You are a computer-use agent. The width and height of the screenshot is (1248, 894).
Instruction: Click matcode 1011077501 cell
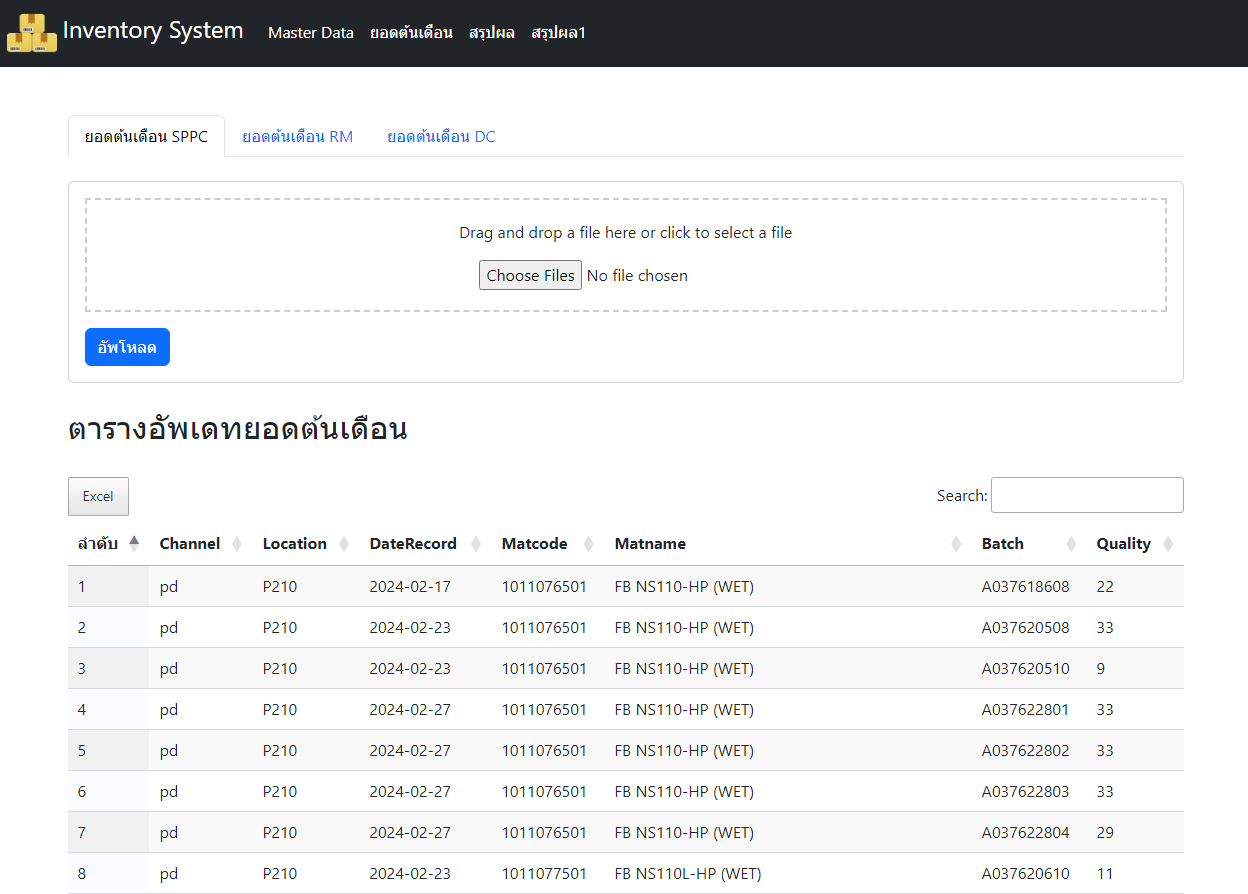(544, 874)
